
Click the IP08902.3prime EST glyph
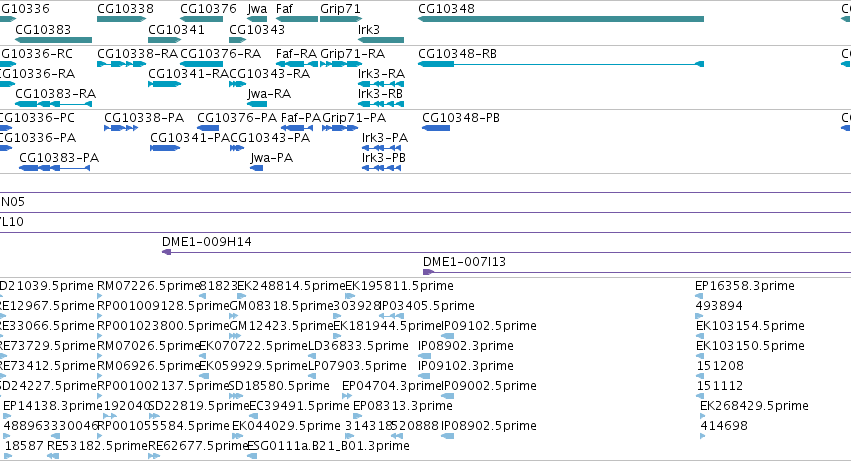(424, 356)
